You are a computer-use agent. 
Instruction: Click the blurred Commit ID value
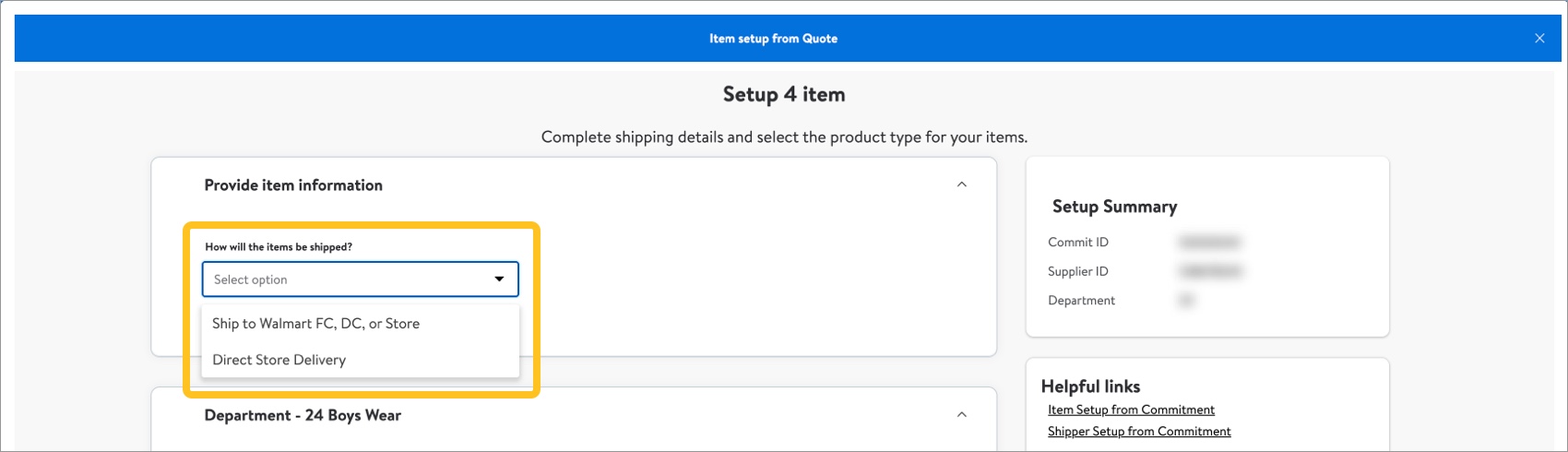1209,243
